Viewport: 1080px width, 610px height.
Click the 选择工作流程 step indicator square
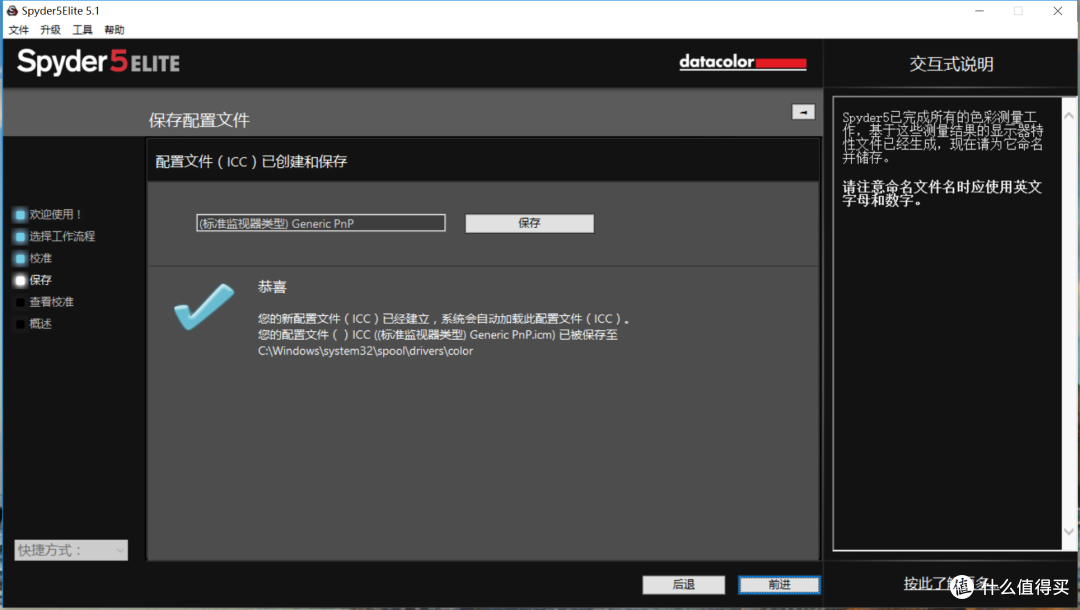[x=20, y=237]
